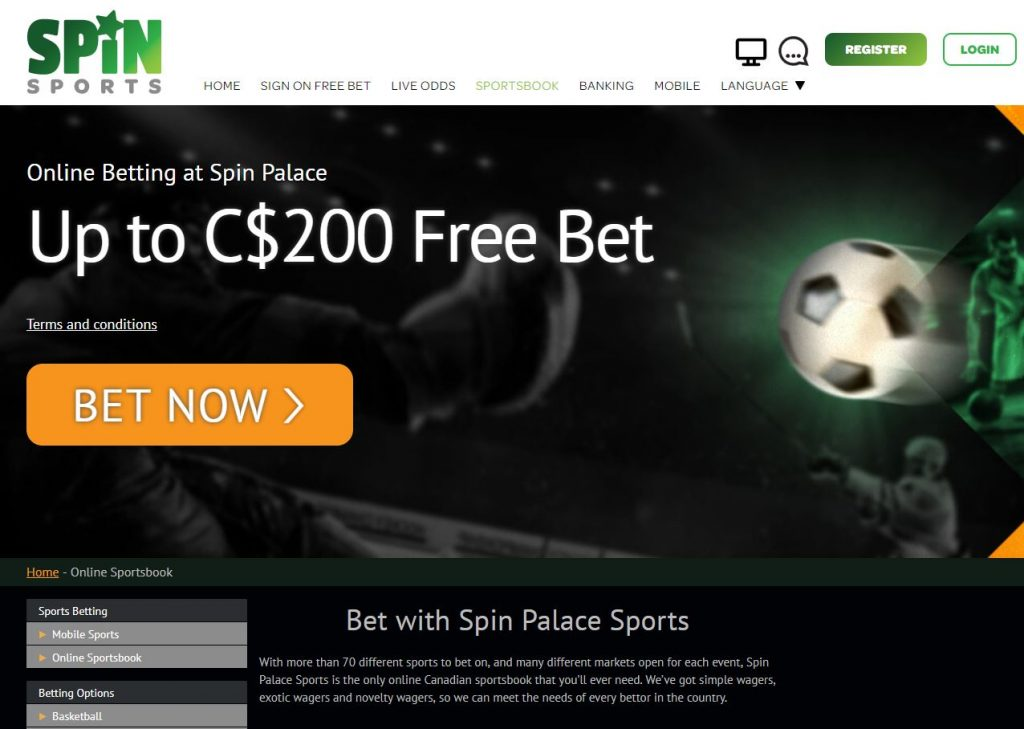Click the green Register button
1024x729 pixels.
876,50
